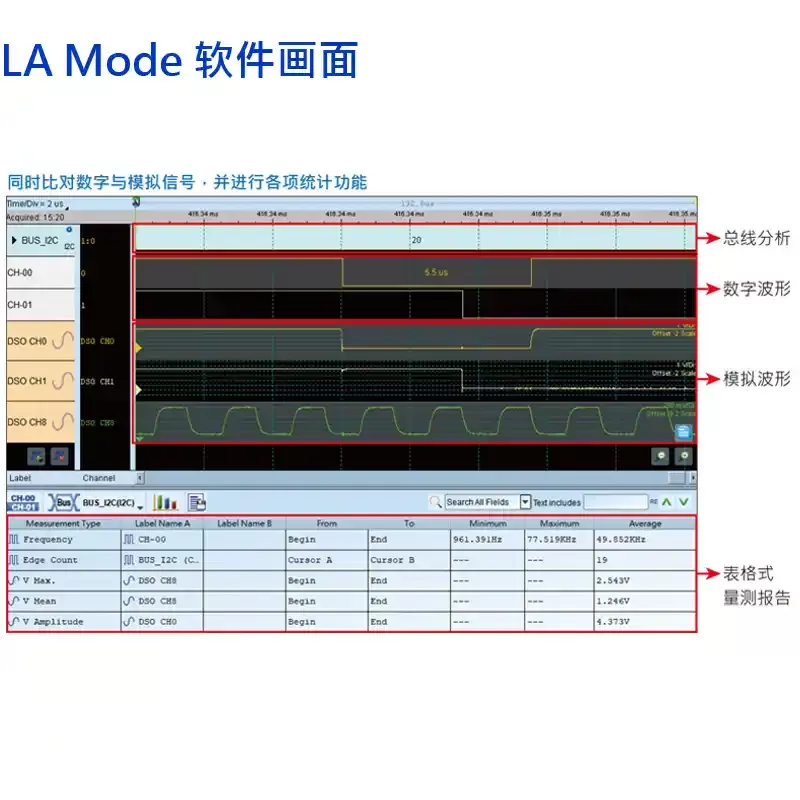Expand the BUS_I2C channel row
This screenshot has width=800, height=800.
14,240
